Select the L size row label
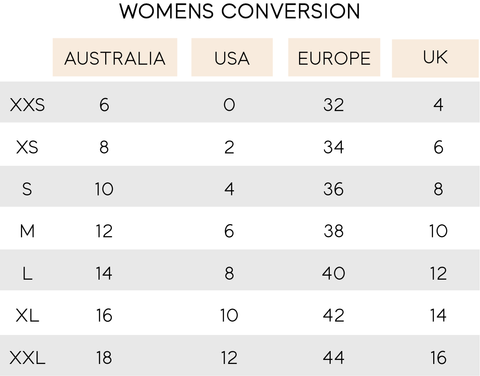Screen dimensions: 480x376 point(27,273)
